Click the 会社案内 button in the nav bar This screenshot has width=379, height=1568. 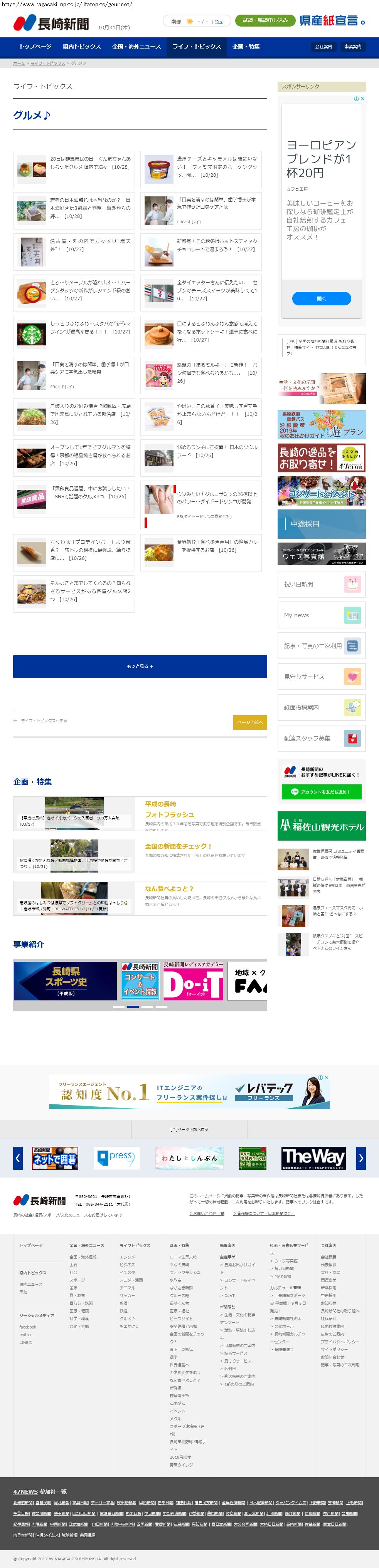pyautogui.click(x=323, y=47)
